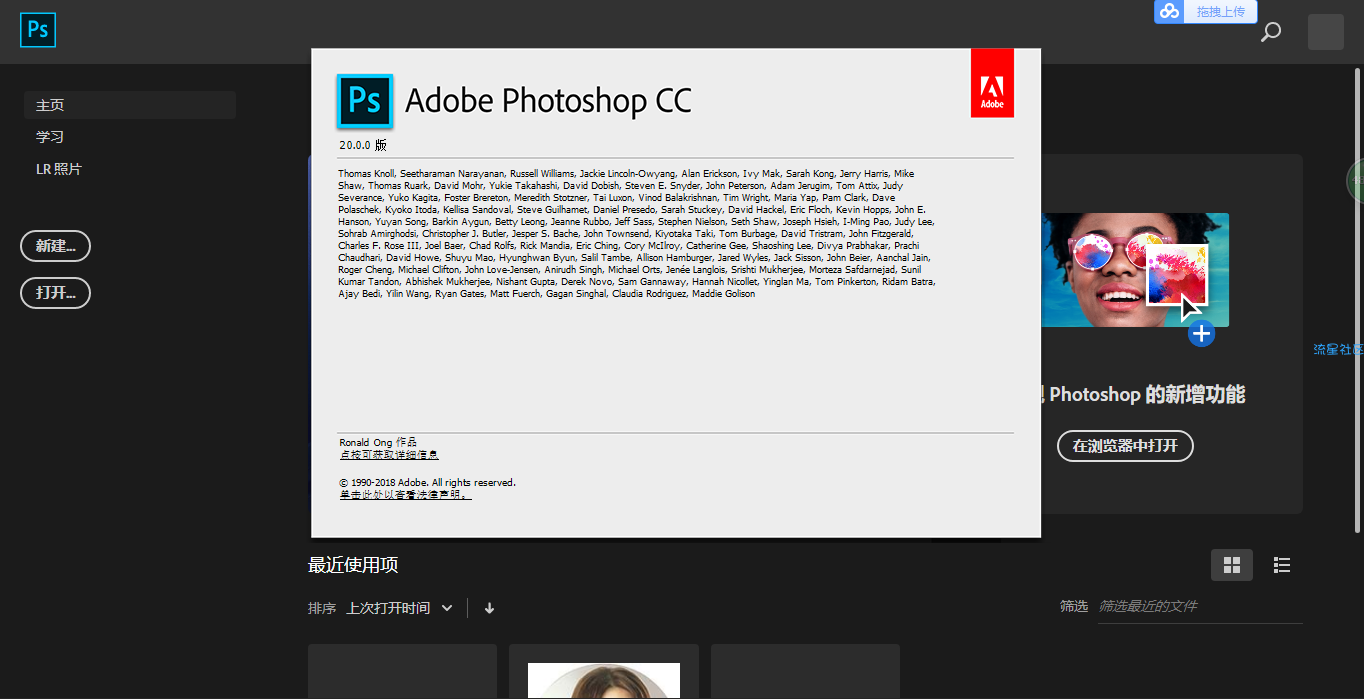This screenshot has height=699, width=1364.
Task: Click the 在浏览器中打开 button
Action: (1125, 446)
